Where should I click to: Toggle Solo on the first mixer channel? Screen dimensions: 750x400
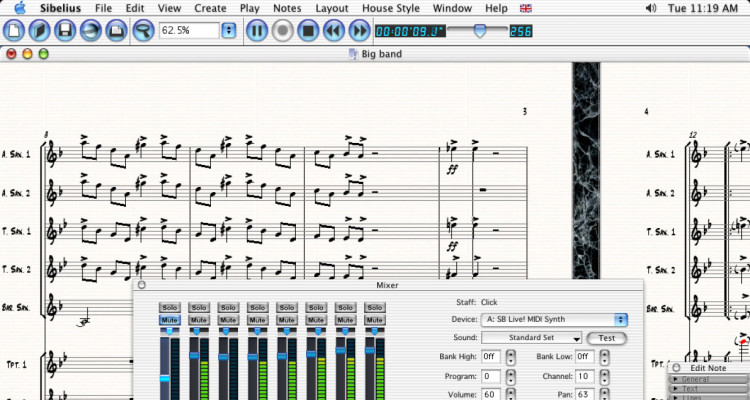[169, 307]
